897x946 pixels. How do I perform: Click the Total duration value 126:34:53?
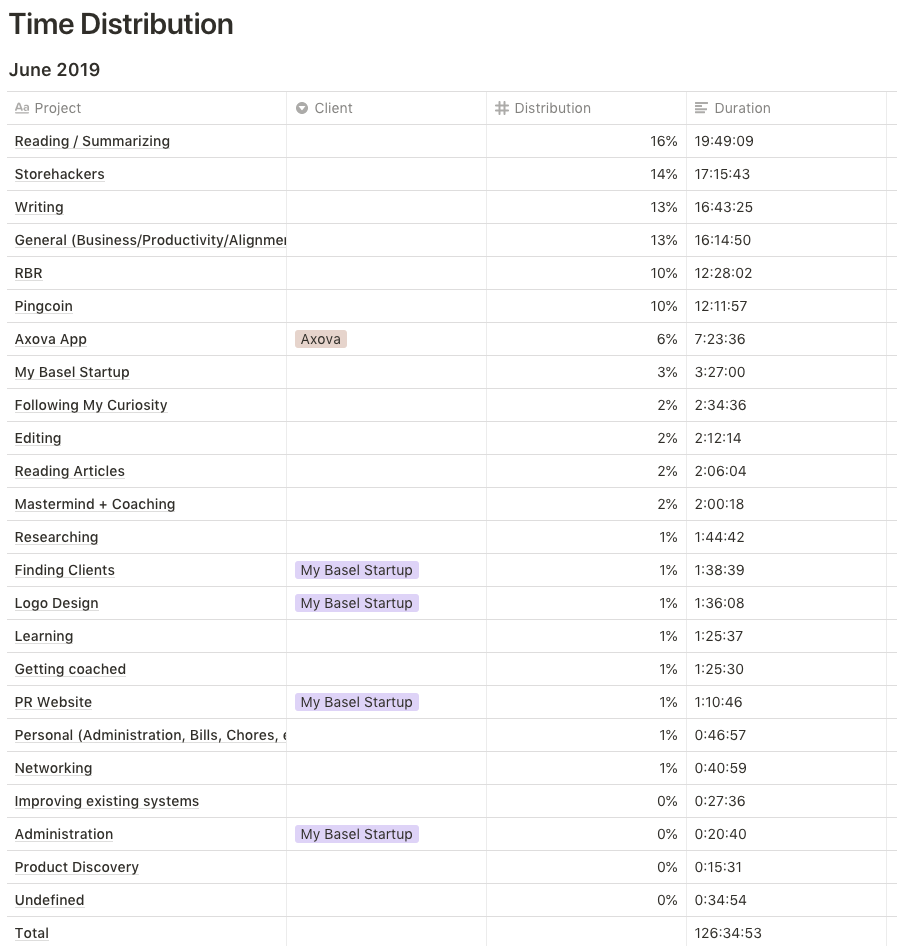[728, 933]
